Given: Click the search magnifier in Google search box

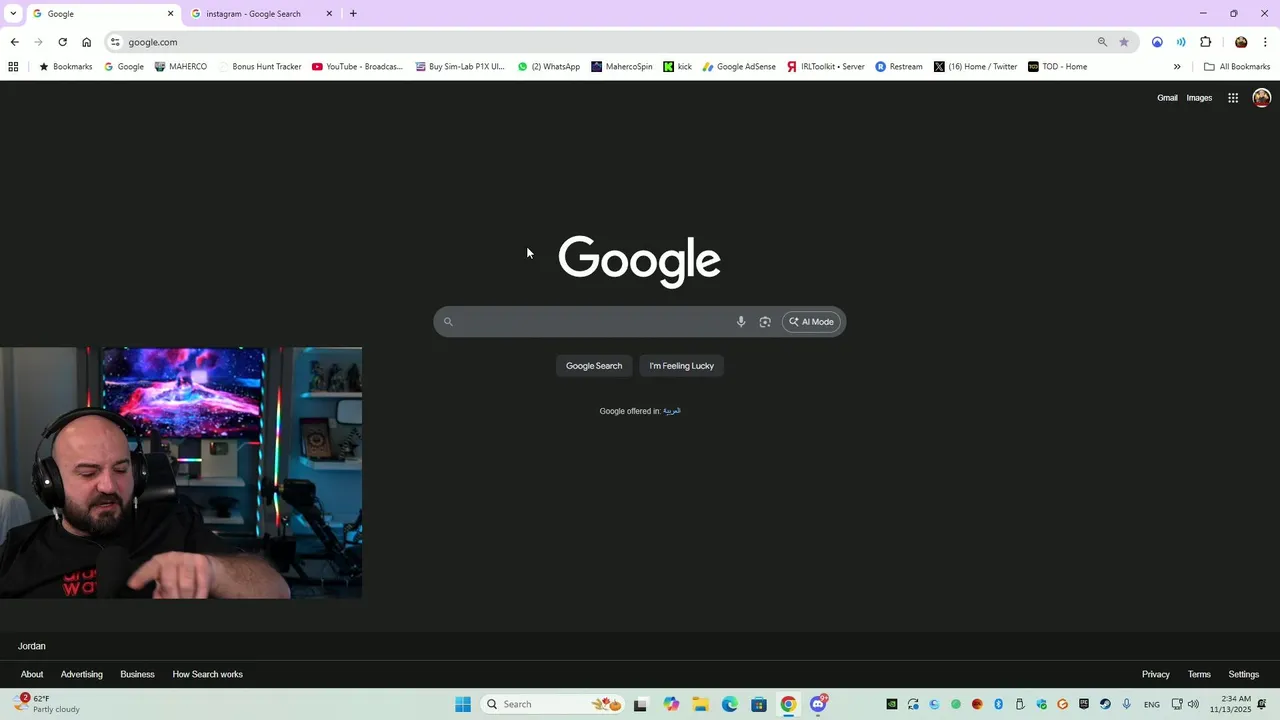Looking at the screenshot, I should tap(448, 322).
